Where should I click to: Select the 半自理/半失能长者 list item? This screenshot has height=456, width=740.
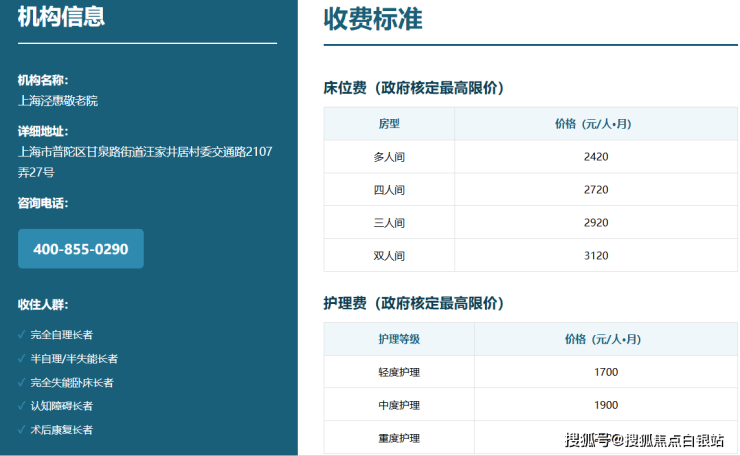pyautogui.click(x=74, y=359)
